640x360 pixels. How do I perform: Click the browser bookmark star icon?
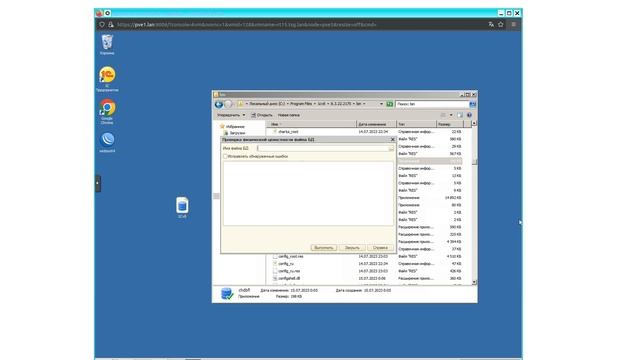click(x=501, y=24)
